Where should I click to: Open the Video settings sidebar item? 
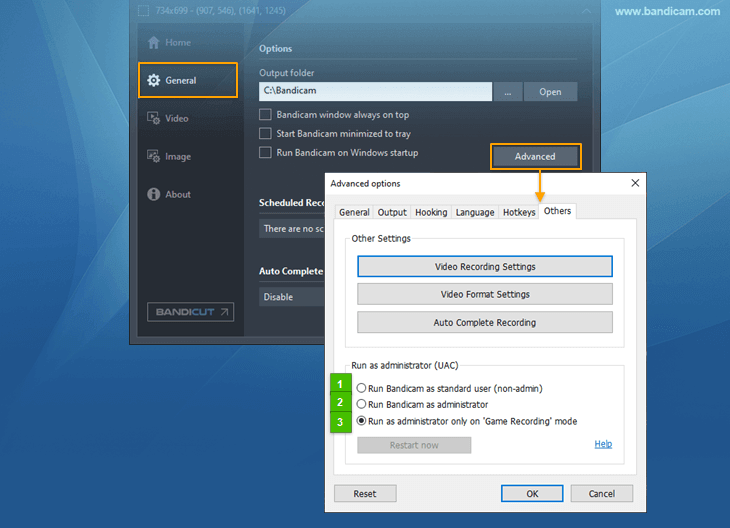[169, 118]
